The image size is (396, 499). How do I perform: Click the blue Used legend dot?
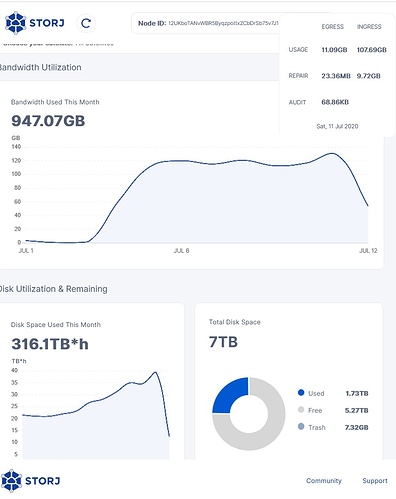point(301,393)
